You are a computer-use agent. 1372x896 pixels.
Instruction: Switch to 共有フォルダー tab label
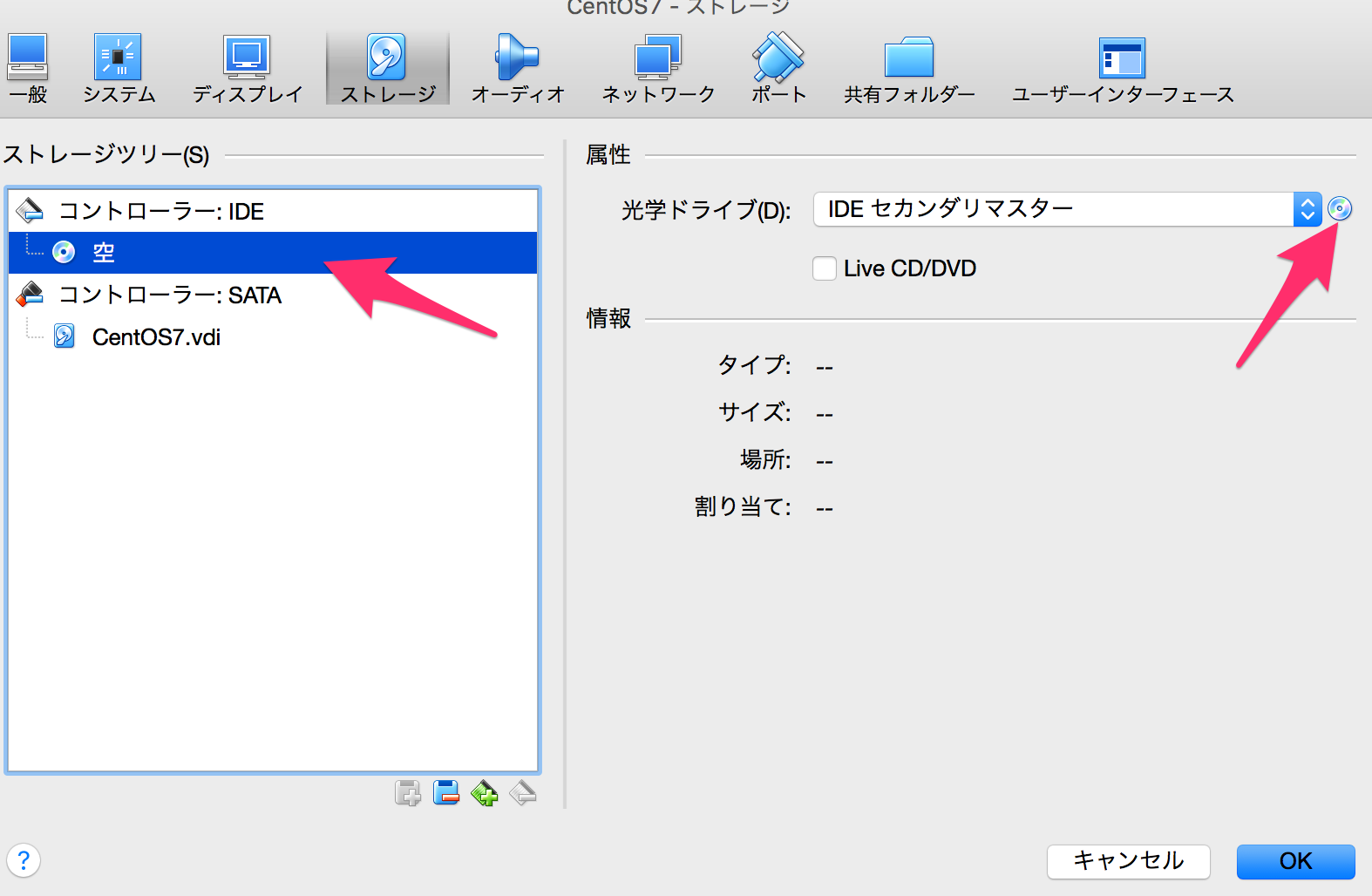pyautogui.click(x=909, y=94)
